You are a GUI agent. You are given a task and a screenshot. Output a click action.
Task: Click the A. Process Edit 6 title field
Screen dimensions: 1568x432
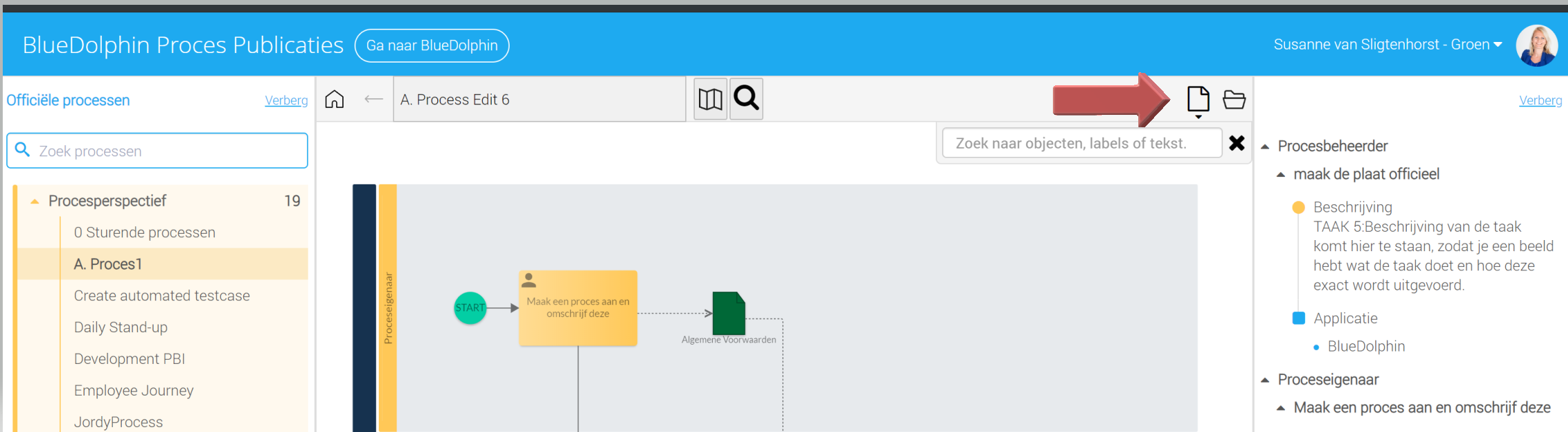(539, 99)
